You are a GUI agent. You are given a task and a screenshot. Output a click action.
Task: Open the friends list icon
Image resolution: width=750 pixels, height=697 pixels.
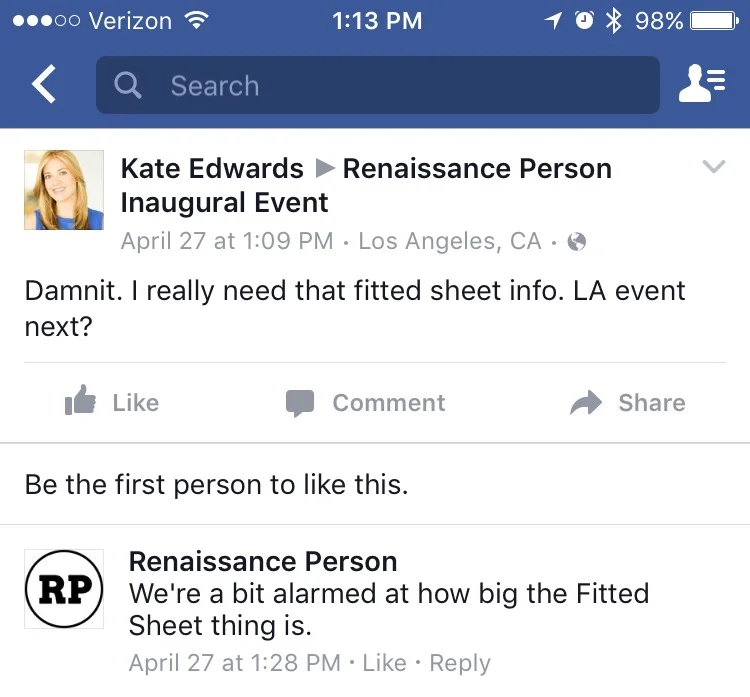click(x=702, y=84)
